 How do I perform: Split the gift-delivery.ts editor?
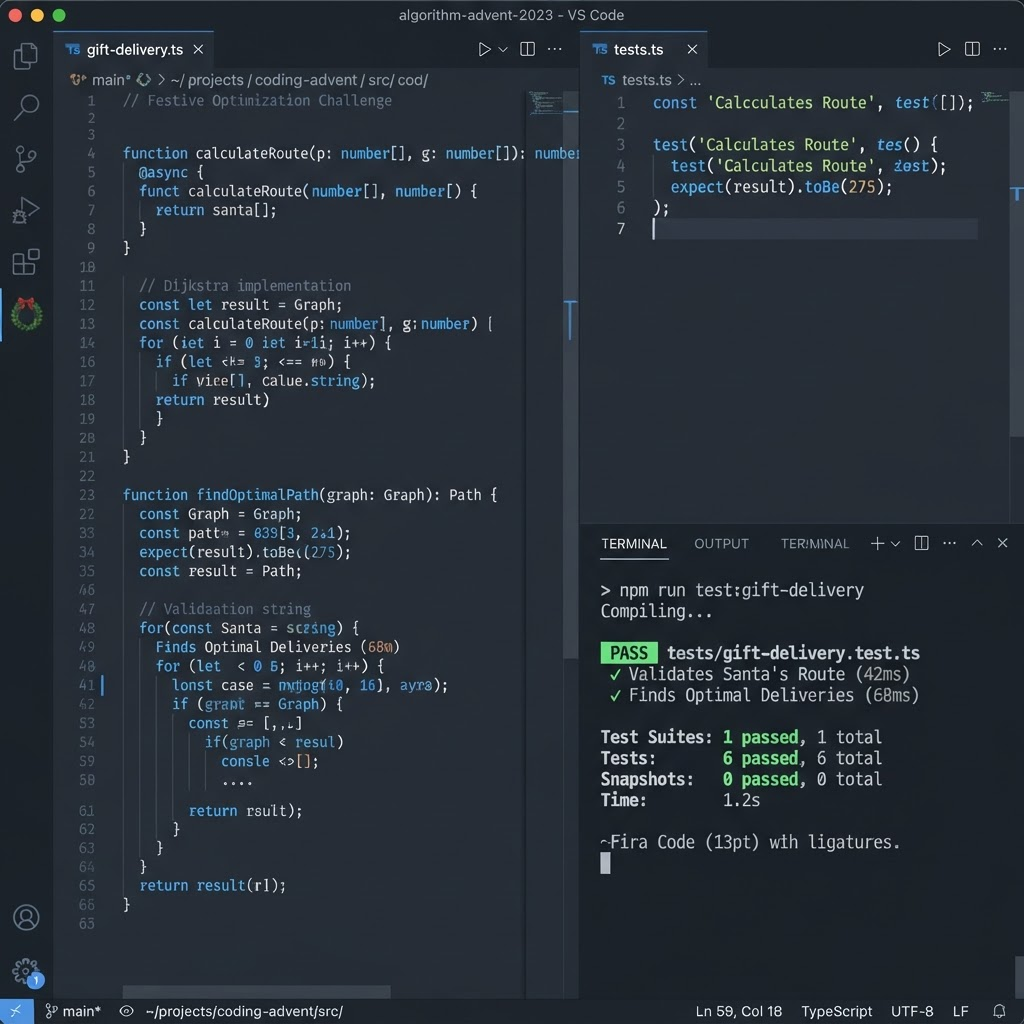[528, 50]
